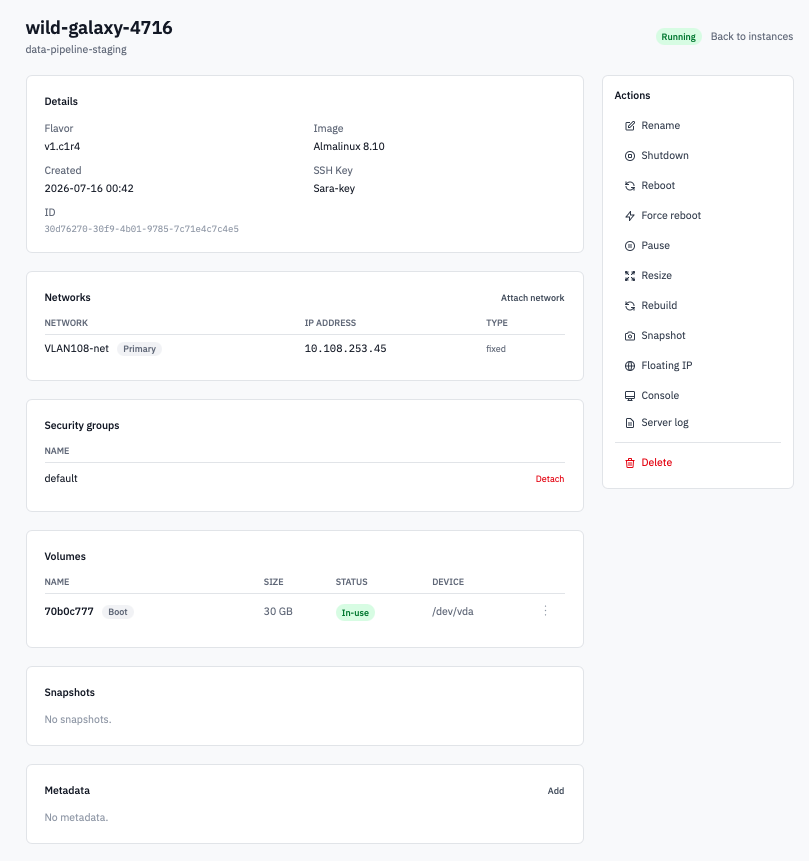Click the IP address 10.108.253.45
This screenshot has height=861, width=809.
point(345,349)
